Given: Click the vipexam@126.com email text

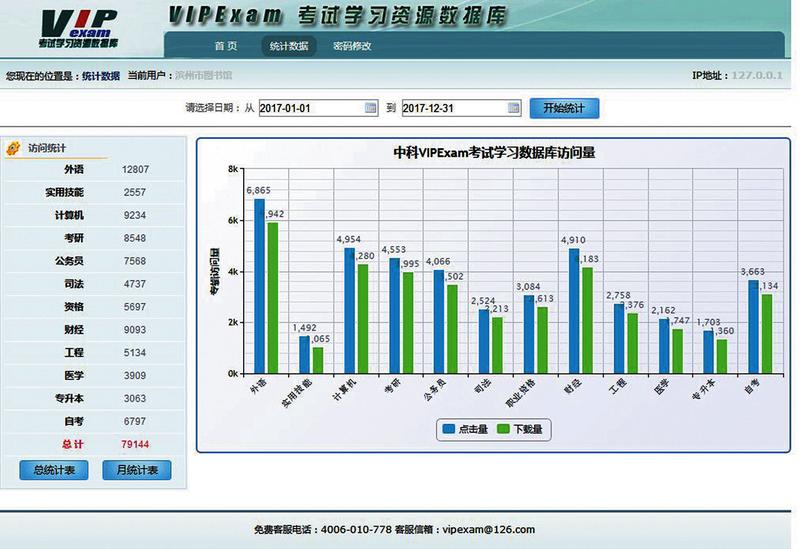Looking at the screenshot, I should [x=489, y=530].
